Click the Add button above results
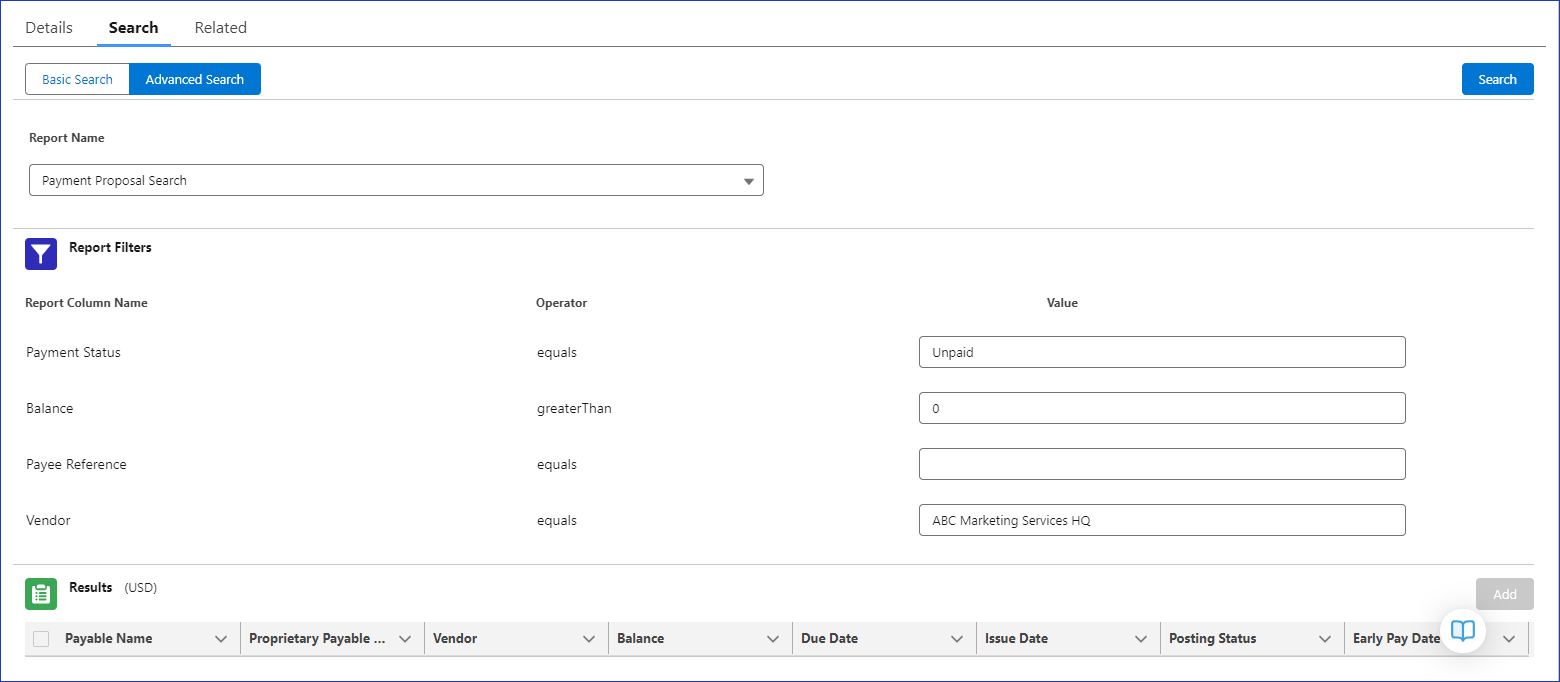1560x682 pixels. pos(1505,594)
